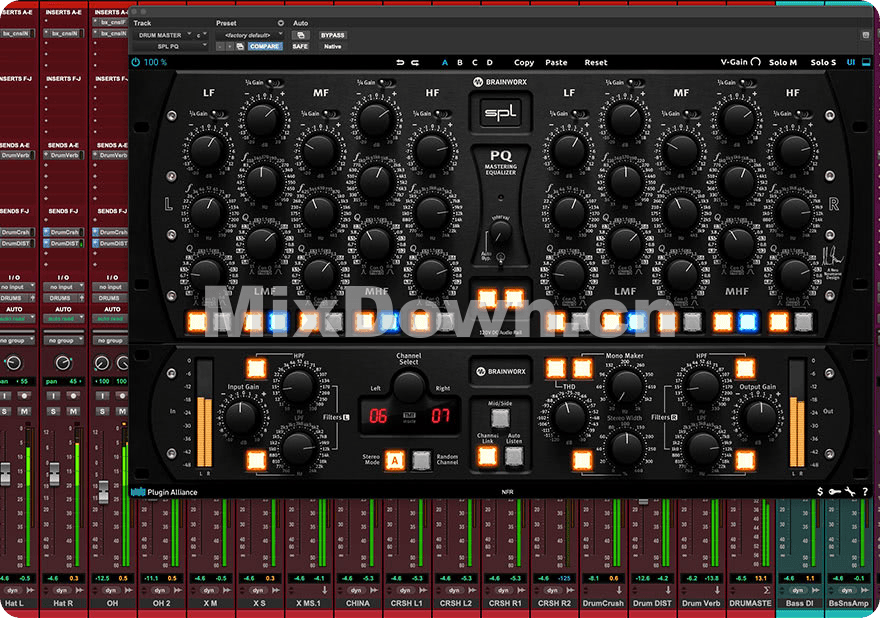This screenshot has width=880, height=618.
Task: Click Paste in plugin toolbar
Action: click(556, 62)
